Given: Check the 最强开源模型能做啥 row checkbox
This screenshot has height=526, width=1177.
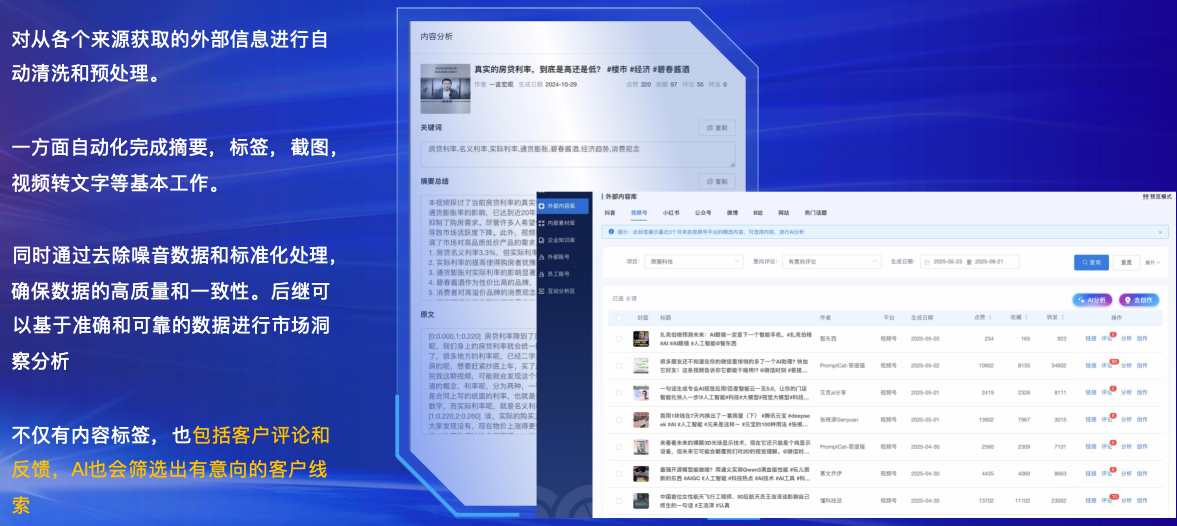Looking at the screenshot, I should 619,474.
